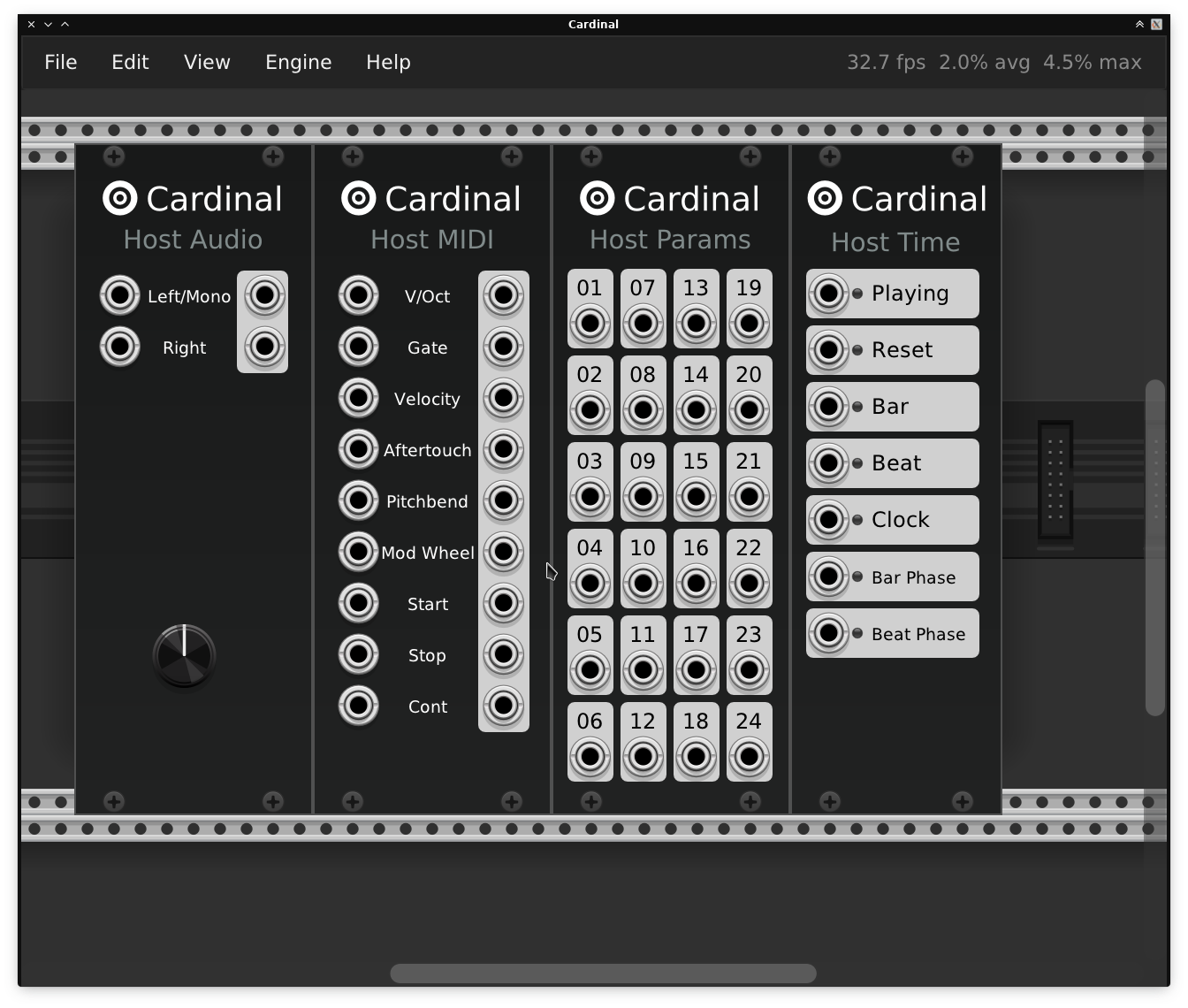Click the V/Oct input jack on Host MIDI
The image size is (1188, 1008).
pos(359,295)
